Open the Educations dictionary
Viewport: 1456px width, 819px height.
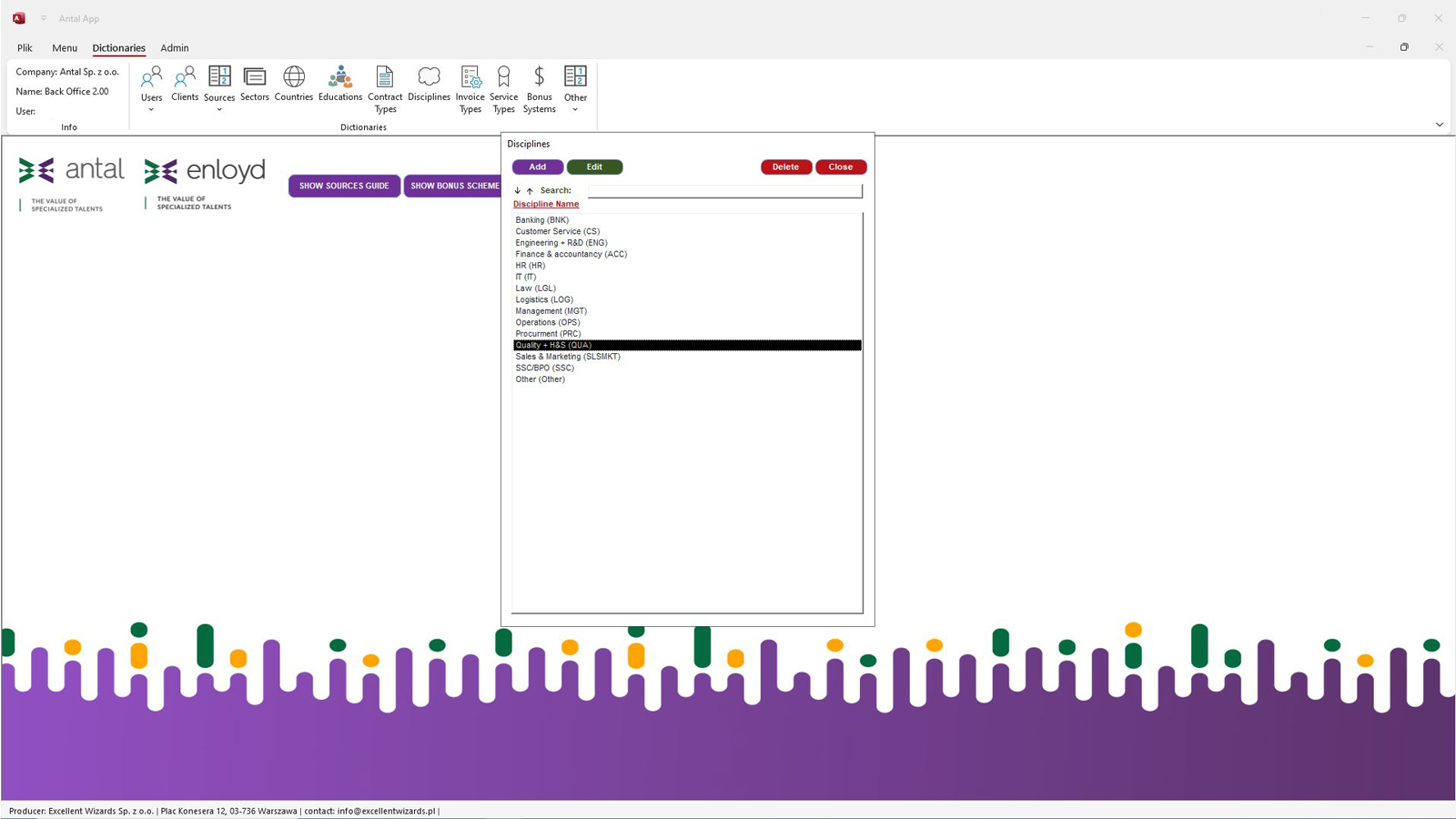coord(339,83)
